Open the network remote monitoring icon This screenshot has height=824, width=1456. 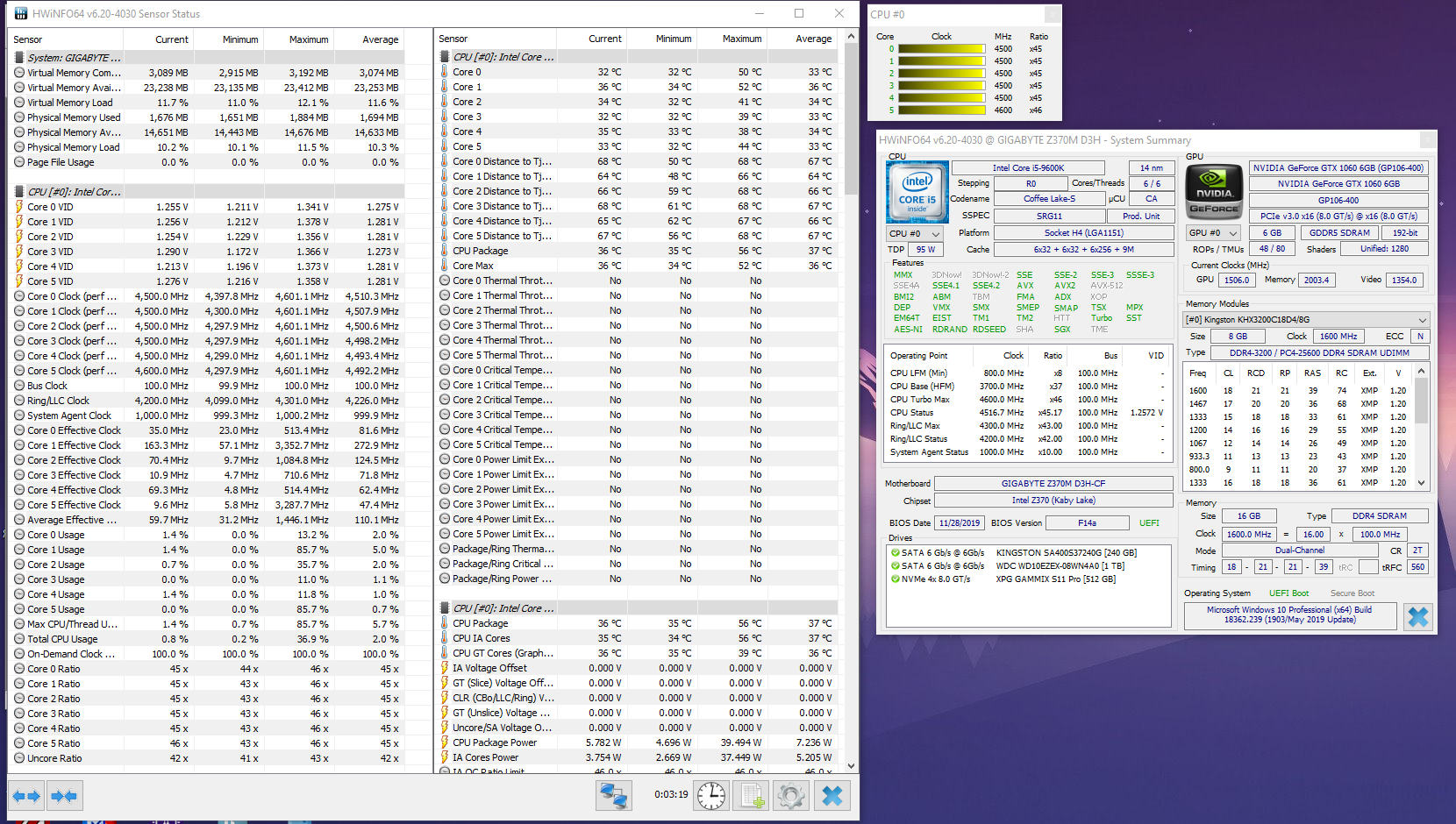tap(613, 796)
